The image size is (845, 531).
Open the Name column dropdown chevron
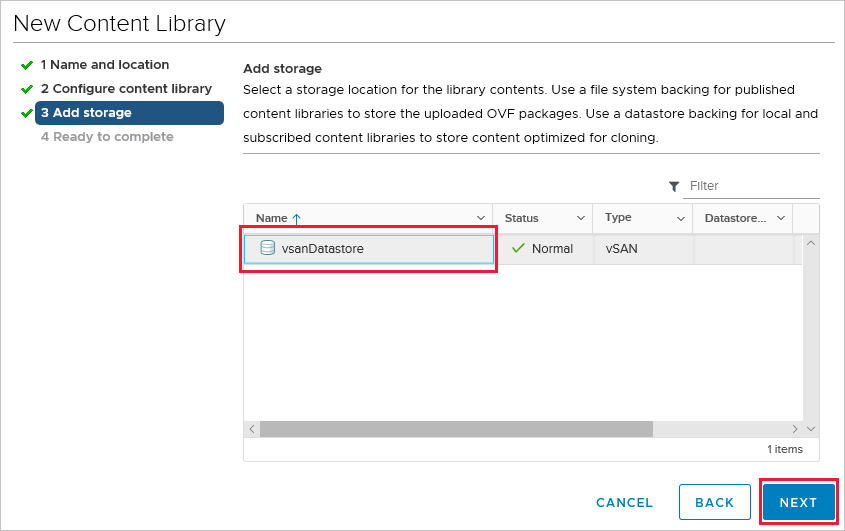(481, 218)
